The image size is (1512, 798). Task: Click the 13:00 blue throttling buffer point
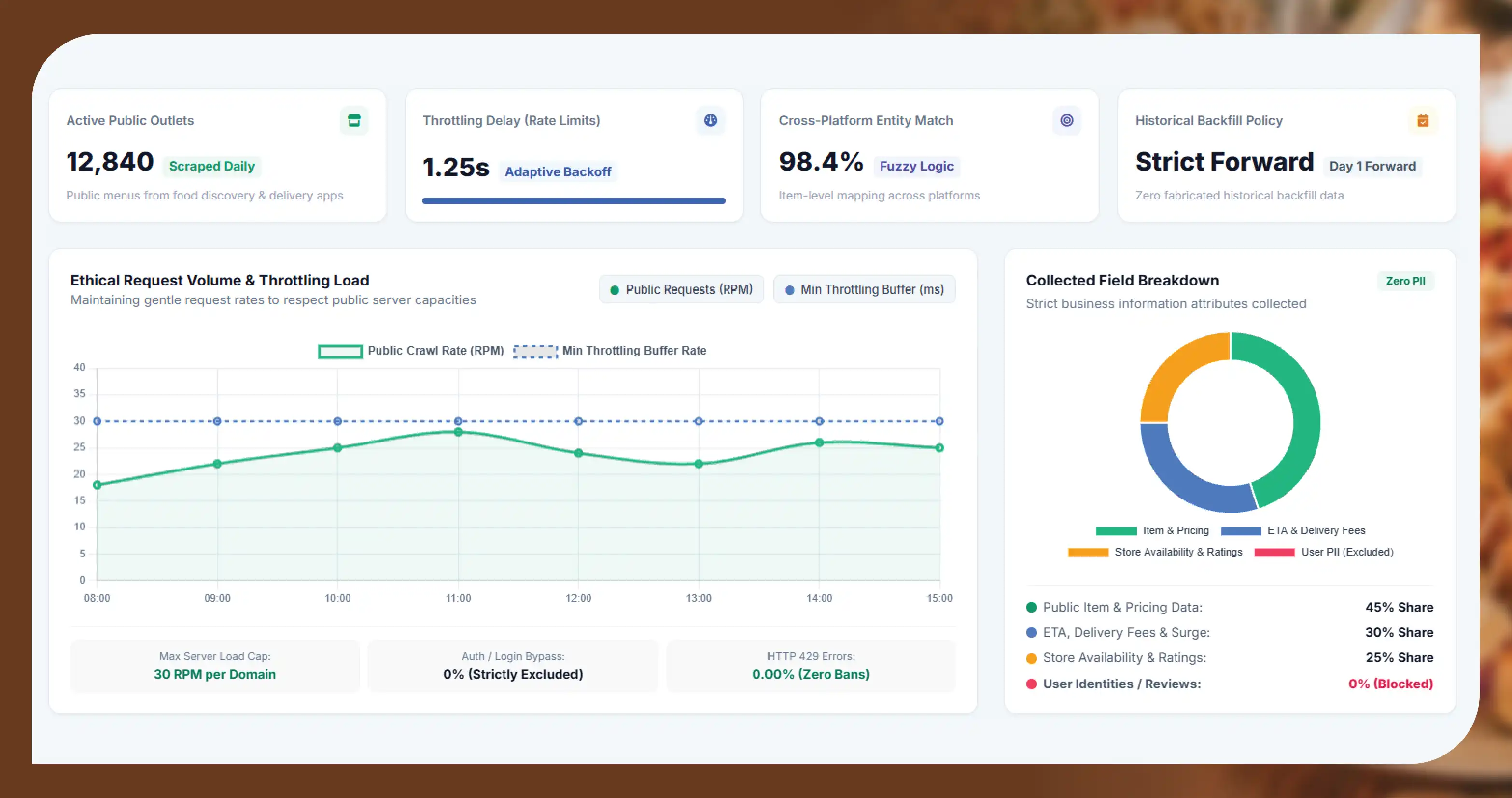[699, 421]
